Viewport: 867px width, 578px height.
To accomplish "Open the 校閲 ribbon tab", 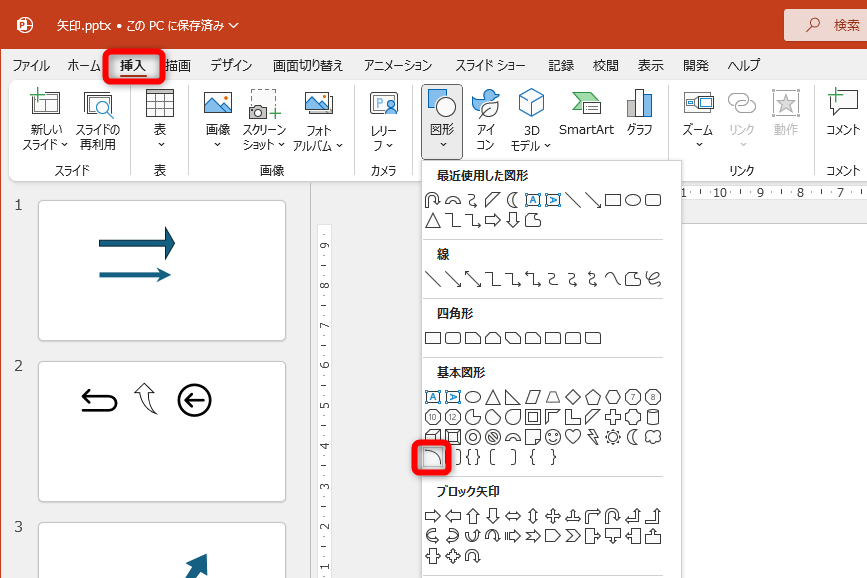I will pos(605,65).
